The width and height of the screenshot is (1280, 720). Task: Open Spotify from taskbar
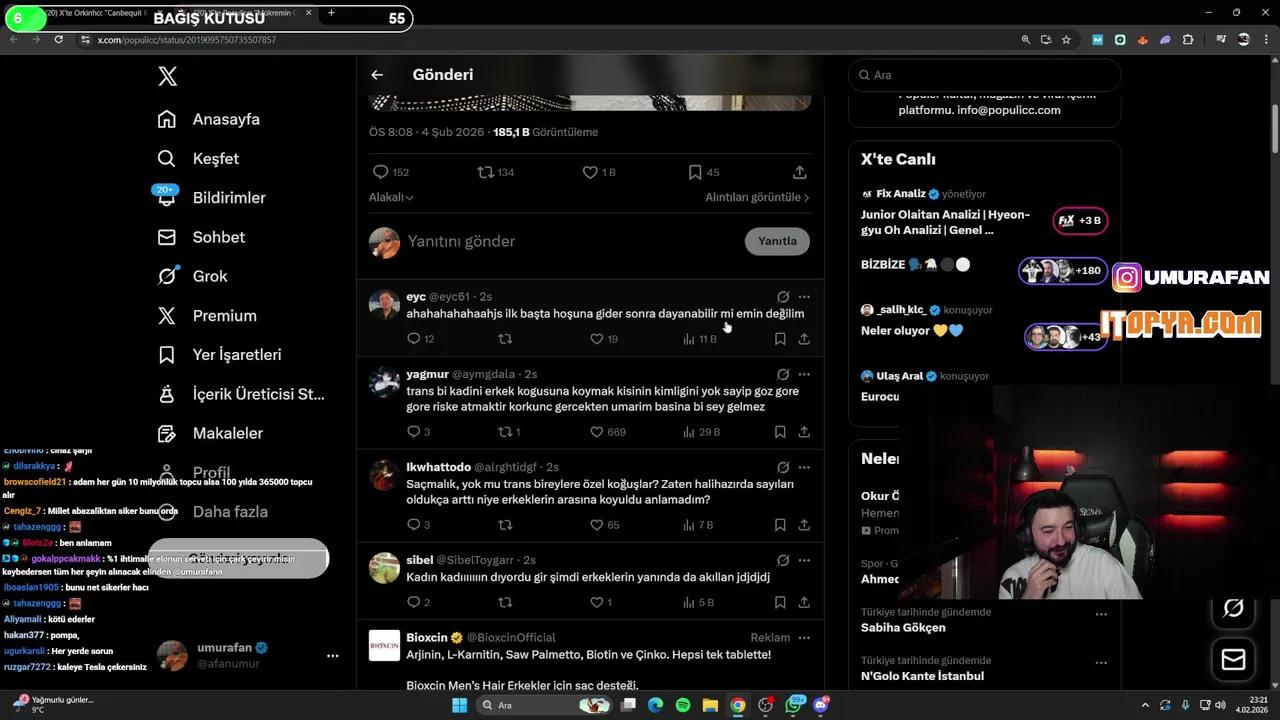(x=682, y=705)
